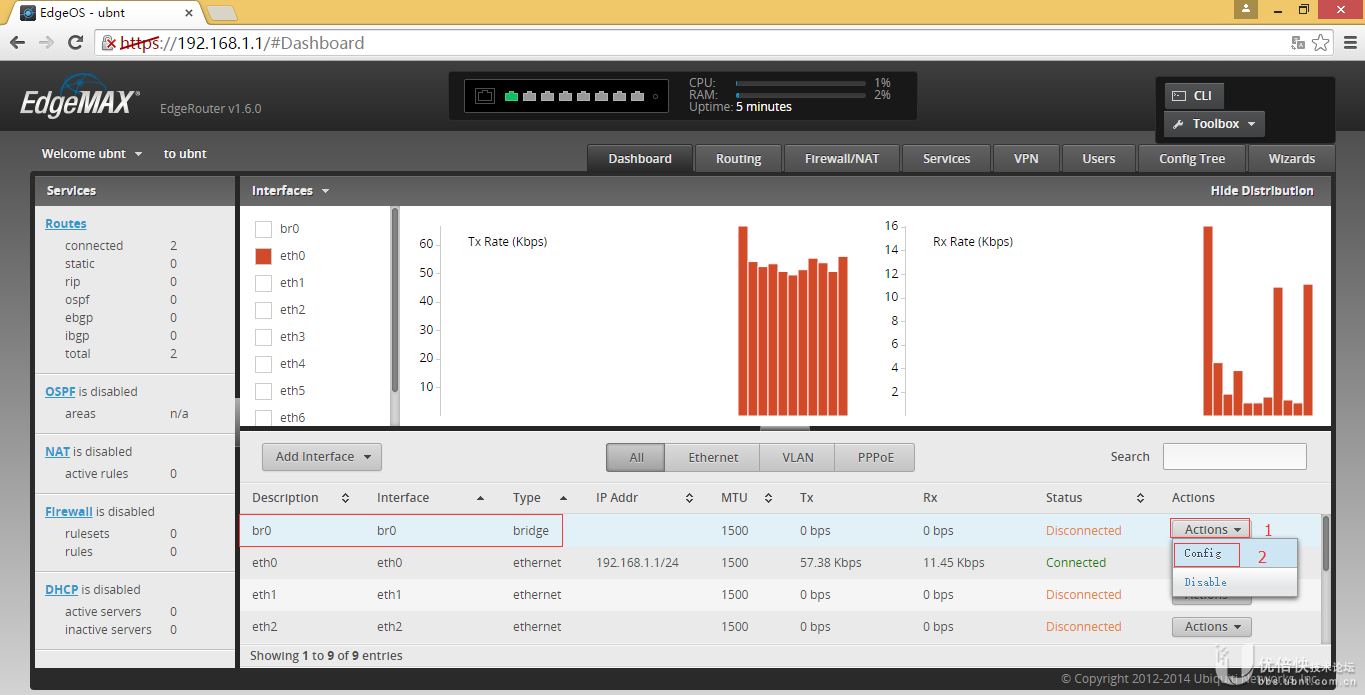Open Actions dropdown for br0 row
Image resolution: width=1365 pixels, height=695 pixels.
pos(1211,530)
